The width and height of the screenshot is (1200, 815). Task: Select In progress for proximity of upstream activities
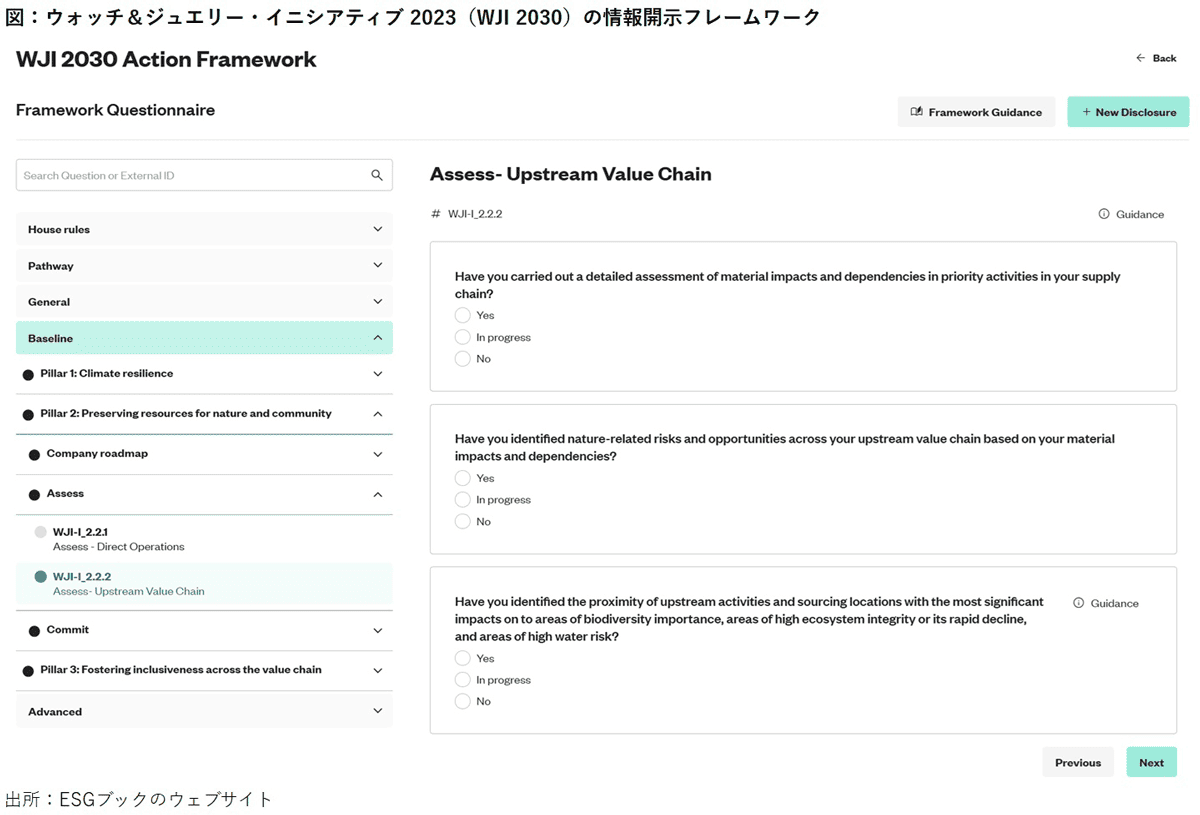pyautogui.click(x=462, y=679)
